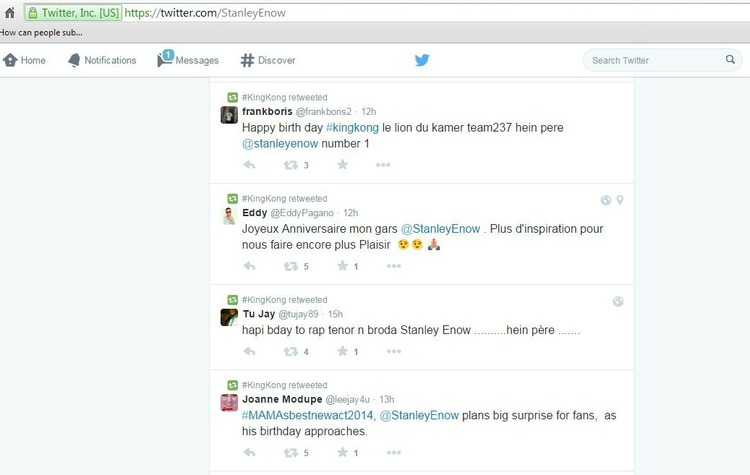Image resolution: width=750 pixels, height=475 pixels.
Task: Click '#KingKong retweeted' above frankboris tweet
Action: tap(285, 97)
